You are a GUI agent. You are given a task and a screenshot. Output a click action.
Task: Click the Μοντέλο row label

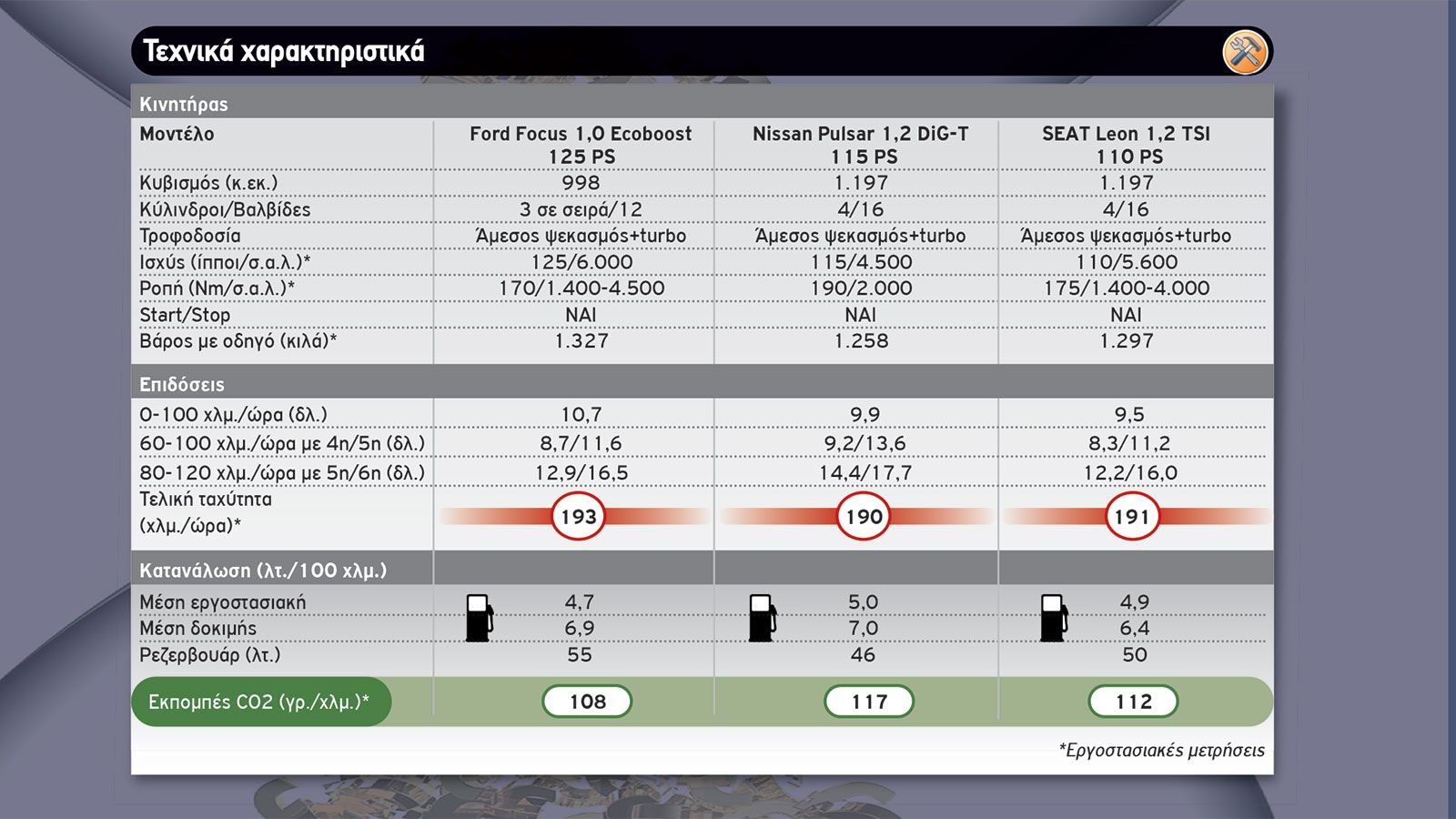177,134
